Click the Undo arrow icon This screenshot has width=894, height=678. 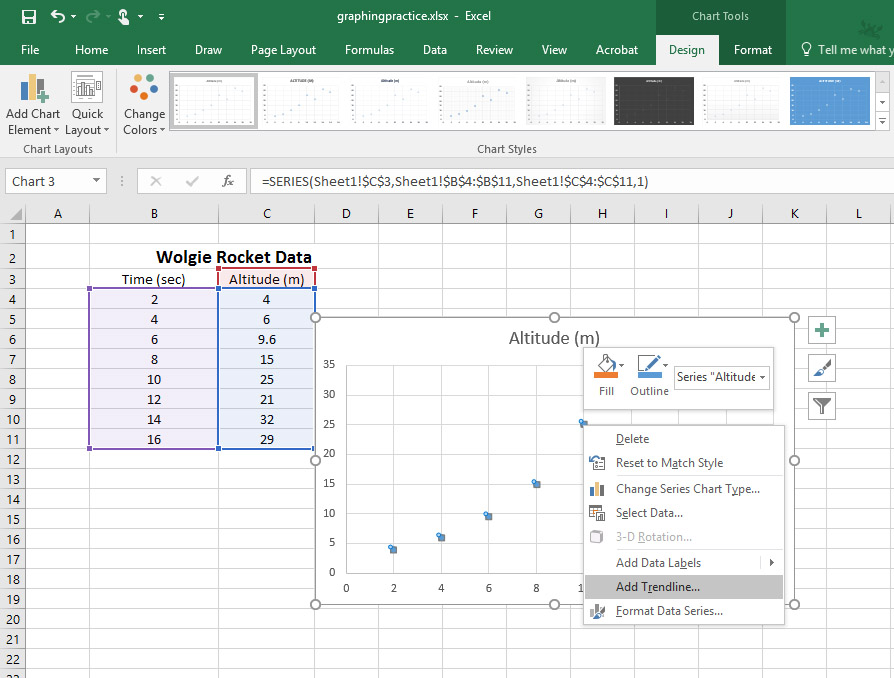coord(58,17)
